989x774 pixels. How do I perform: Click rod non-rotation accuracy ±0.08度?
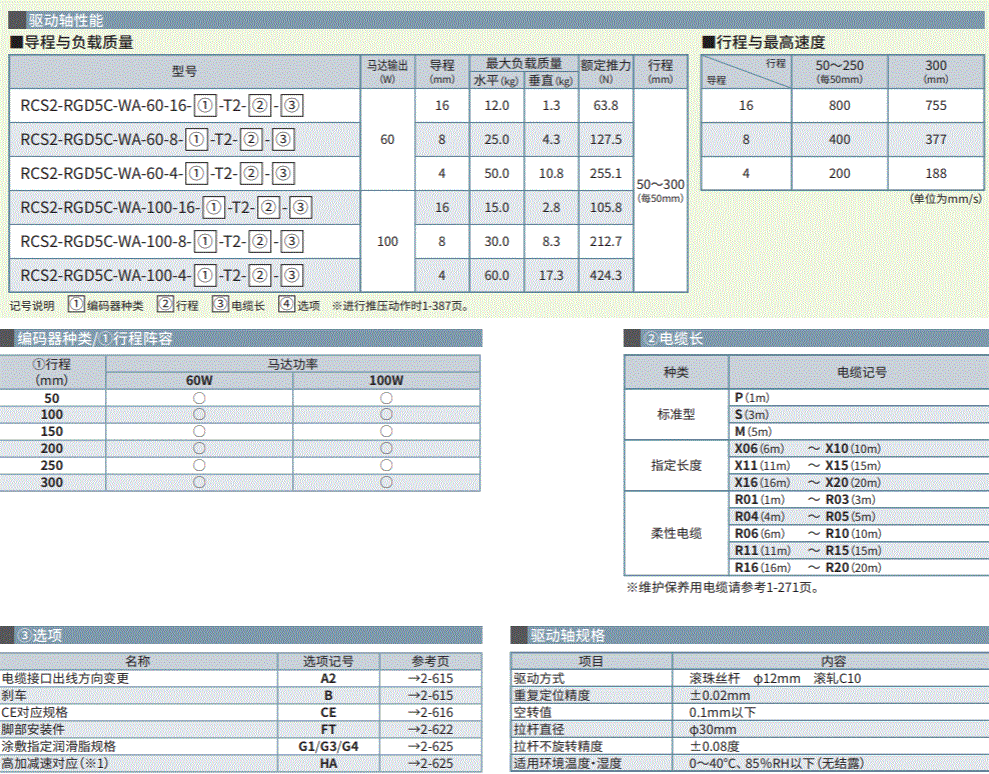click(714, 747)
